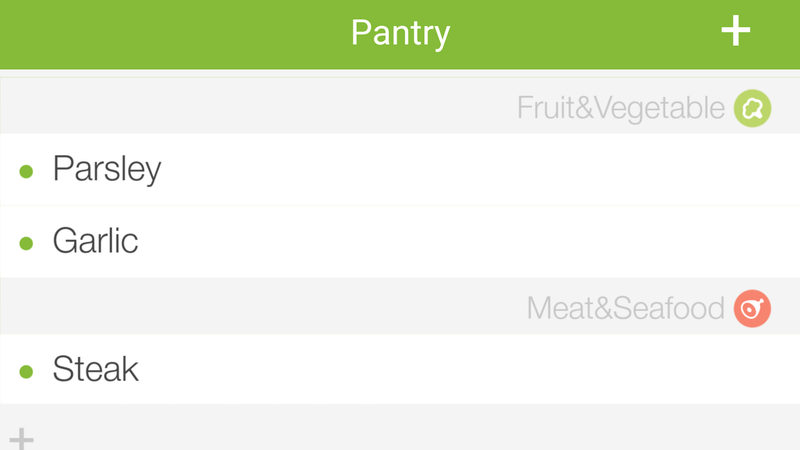Screen dimensions: 800x450
Task: Click the green Fruit&Vegetable category icon
Action: (752, 108)
